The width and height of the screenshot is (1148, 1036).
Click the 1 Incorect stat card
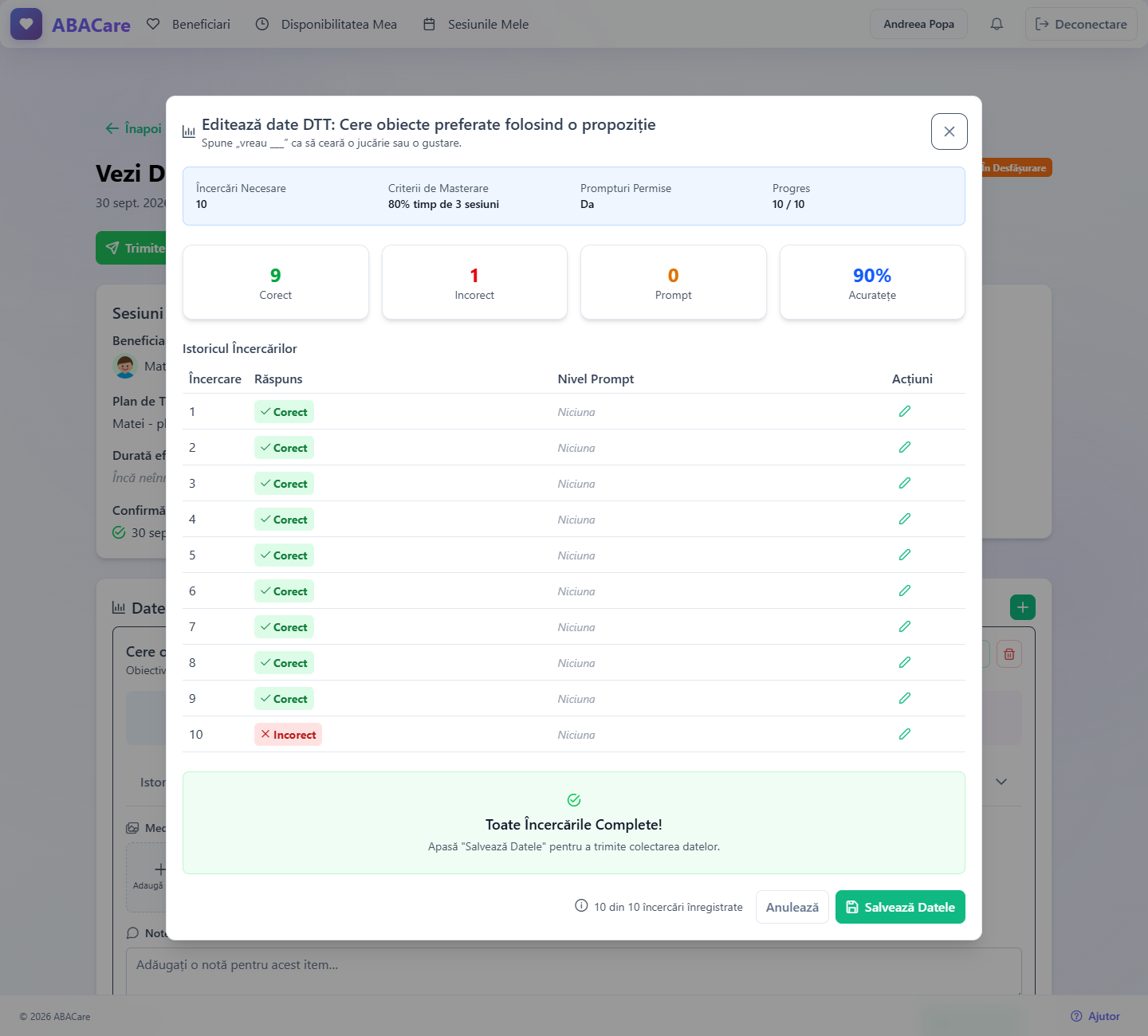[474, 282]
